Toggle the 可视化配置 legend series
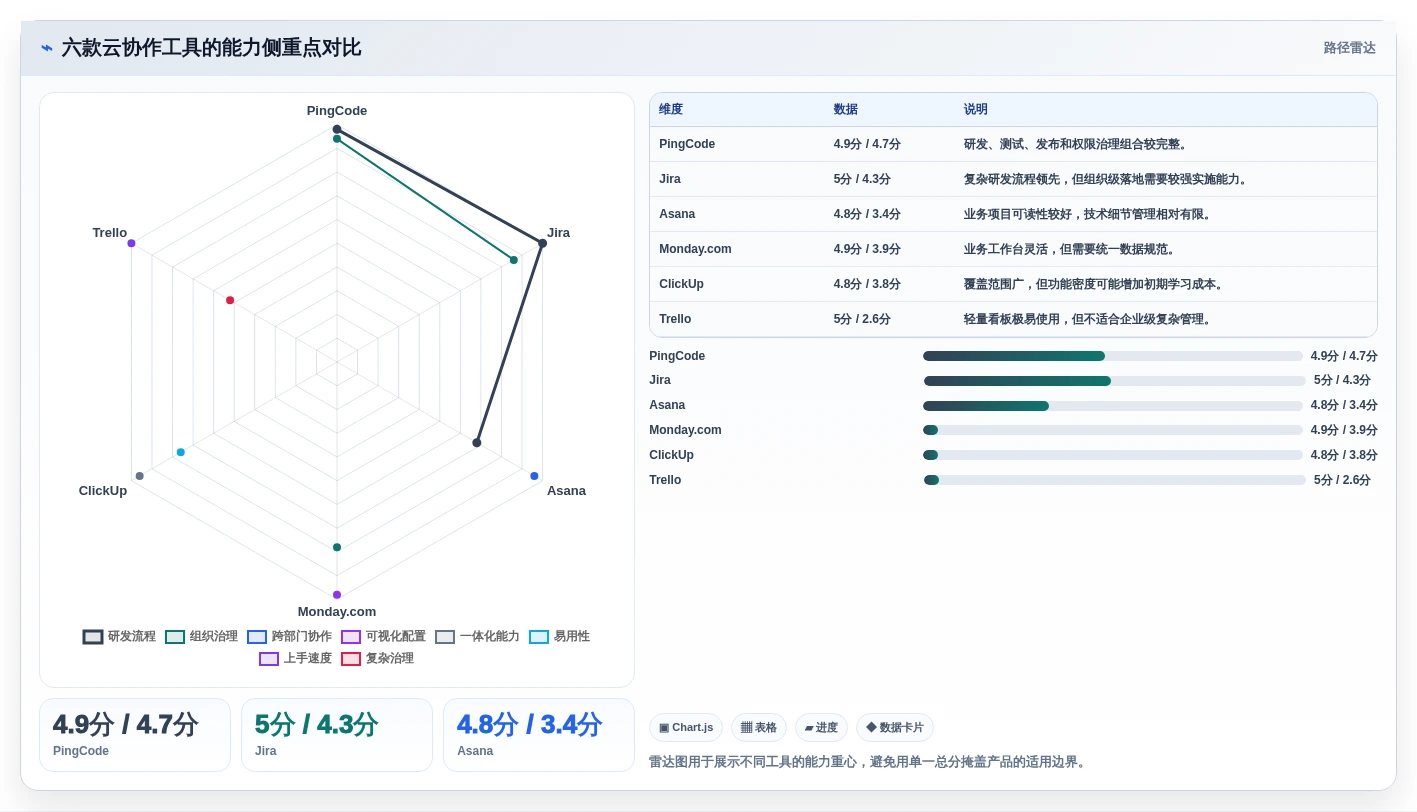This screenshot has height=812, width=1417. coord(383,636)
